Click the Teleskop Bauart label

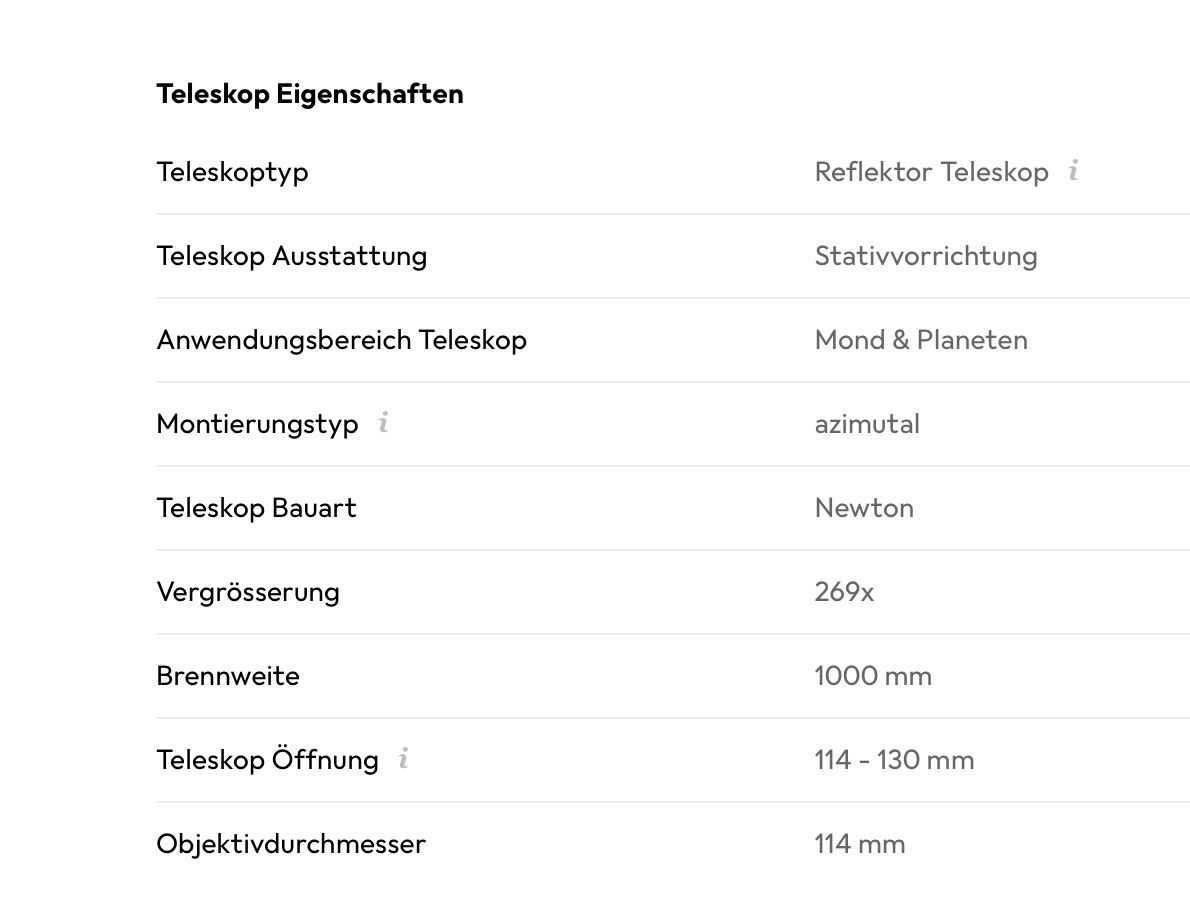[257, 508]
